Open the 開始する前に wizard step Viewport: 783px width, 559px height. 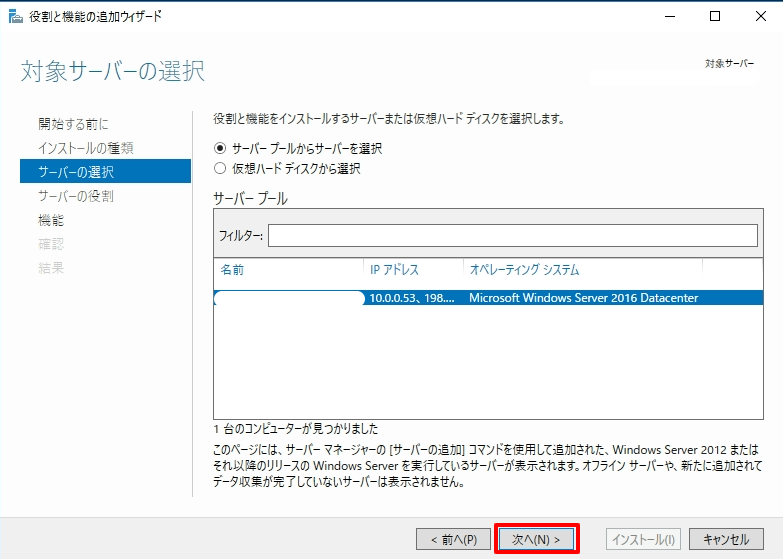point(73,124)
